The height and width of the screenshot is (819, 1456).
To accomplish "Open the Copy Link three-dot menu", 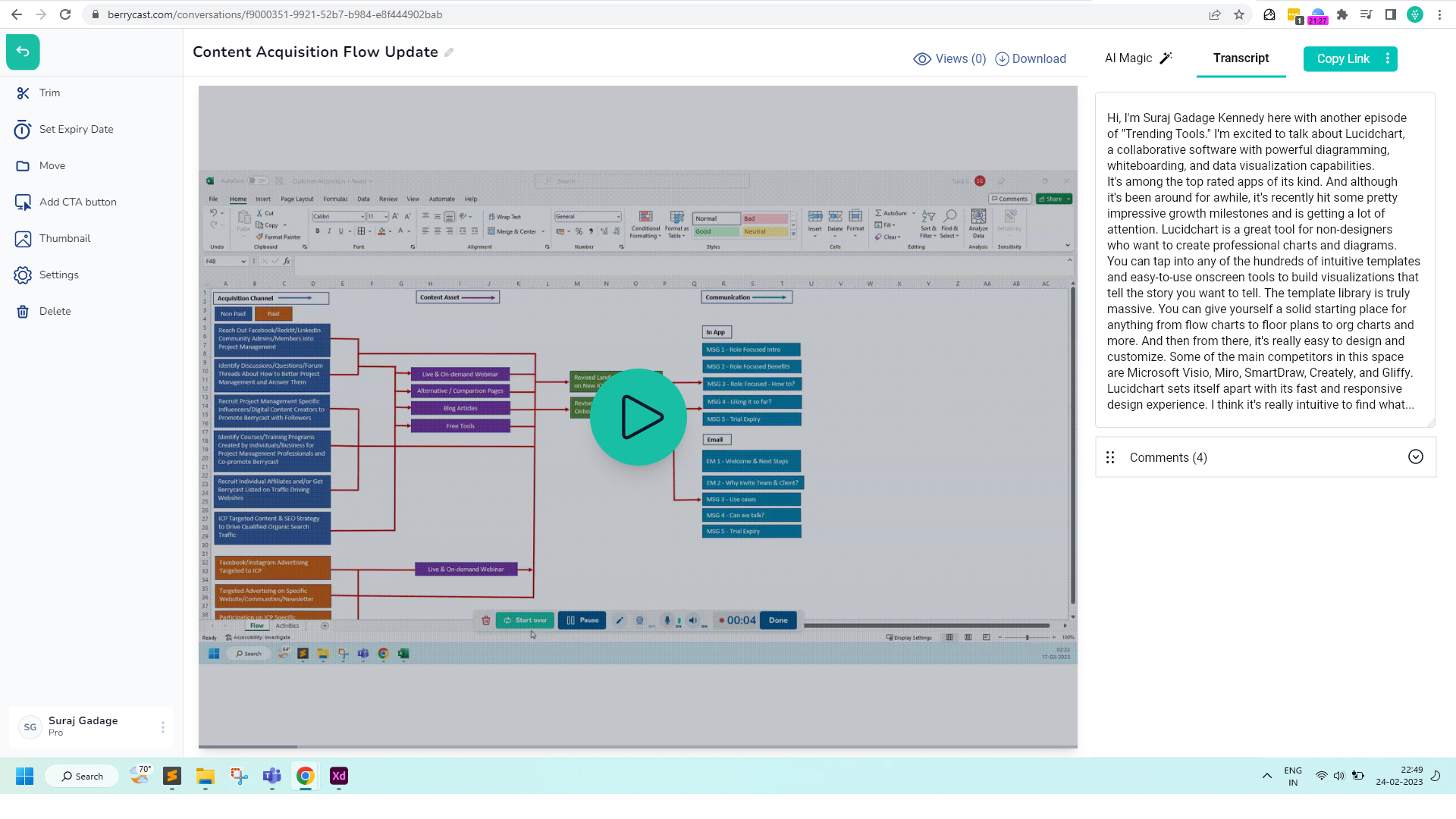I will tap(1388, 58).
